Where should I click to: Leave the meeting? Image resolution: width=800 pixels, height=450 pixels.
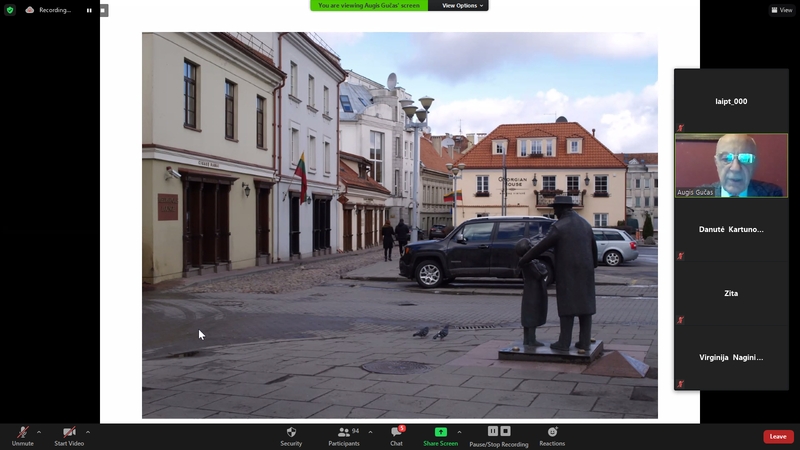point(777,436)
